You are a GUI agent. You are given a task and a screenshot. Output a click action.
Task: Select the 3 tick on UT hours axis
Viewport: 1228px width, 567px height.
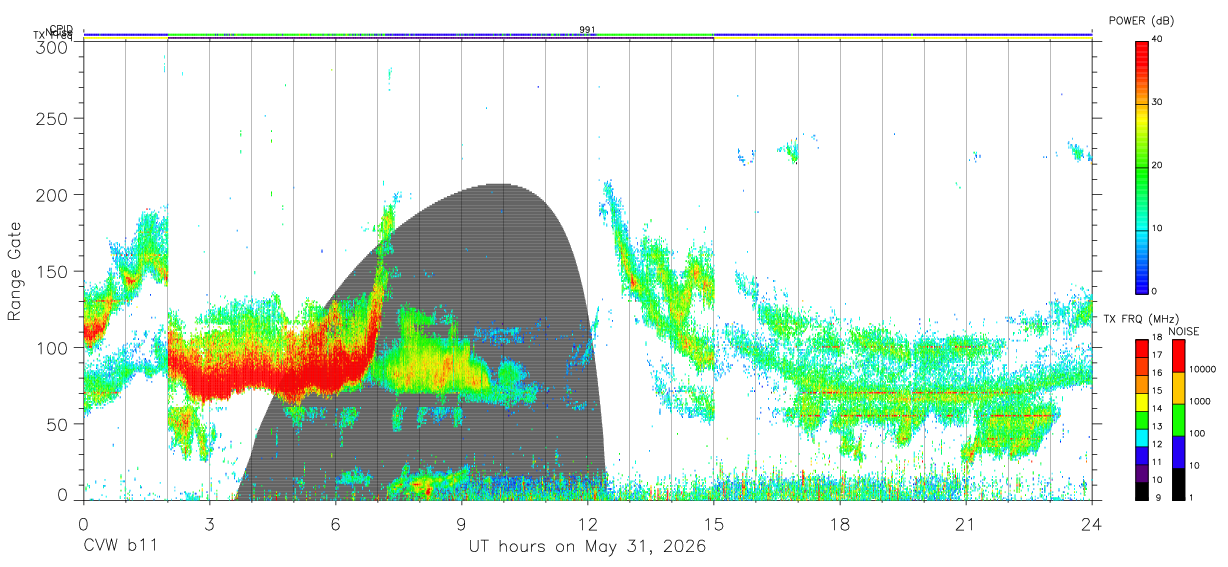click(x=209, y=523)
